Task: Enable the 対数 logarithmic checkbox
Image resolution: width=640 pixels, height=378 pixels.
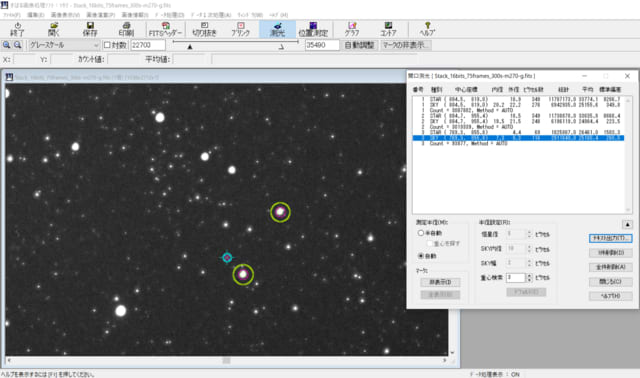Action: coord(107,45)
